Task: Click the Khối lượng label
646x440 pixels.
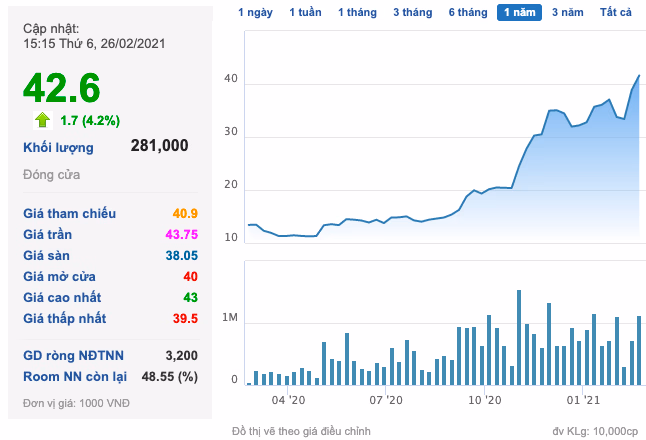Action: 58,147
